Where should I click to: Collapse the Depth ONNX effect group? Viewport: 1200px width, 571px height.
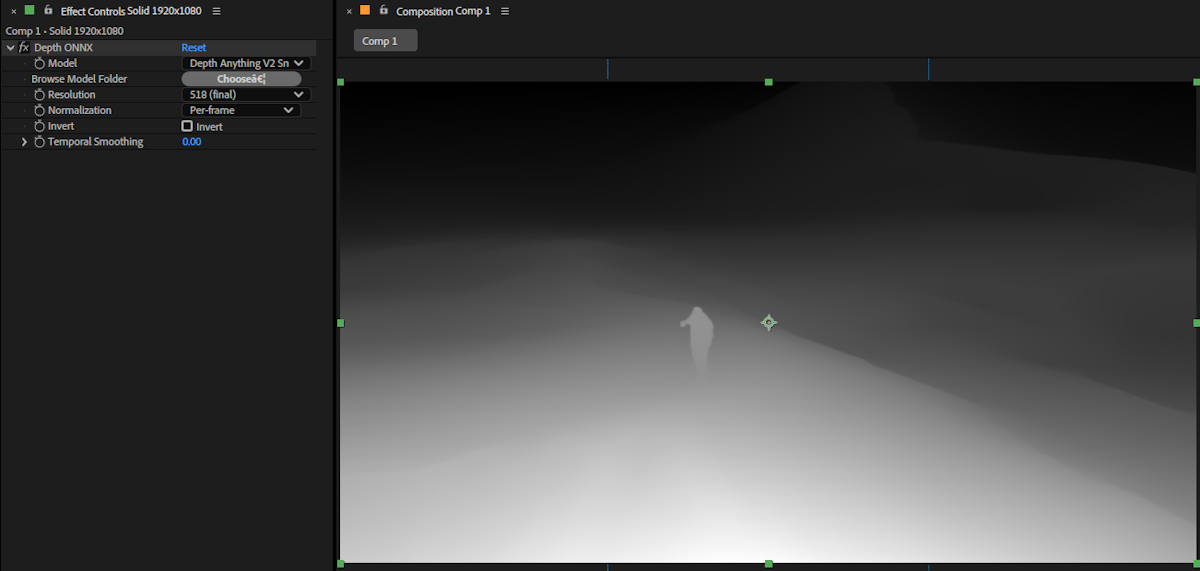coord(10,48)
